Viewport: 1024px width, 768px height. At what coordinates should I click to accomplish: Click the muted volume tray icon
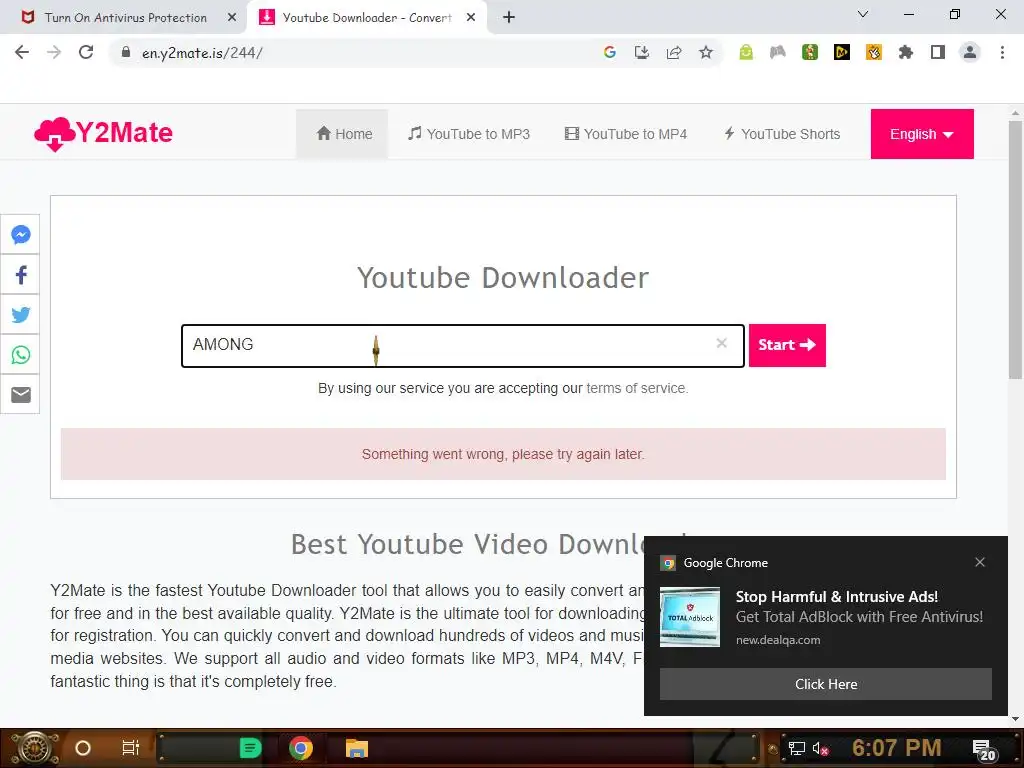(x=820, y=748)
